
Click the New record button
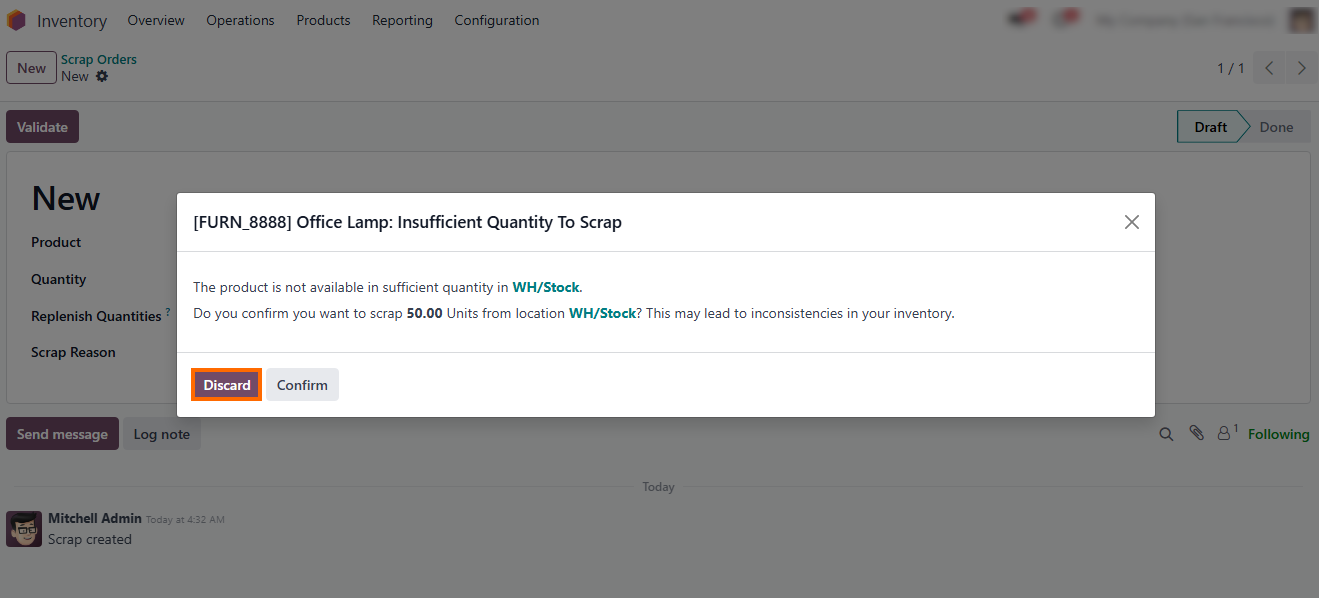tap(31, 68)
